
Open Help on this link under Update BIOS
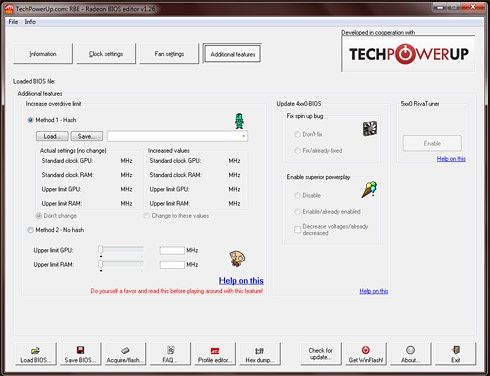(374, 291)
